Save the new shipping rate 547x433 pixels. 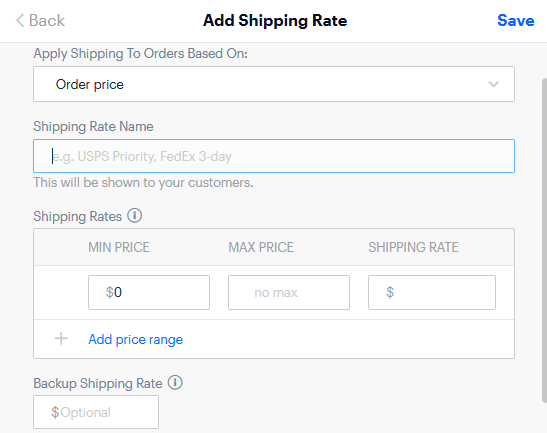coord(516,20)
